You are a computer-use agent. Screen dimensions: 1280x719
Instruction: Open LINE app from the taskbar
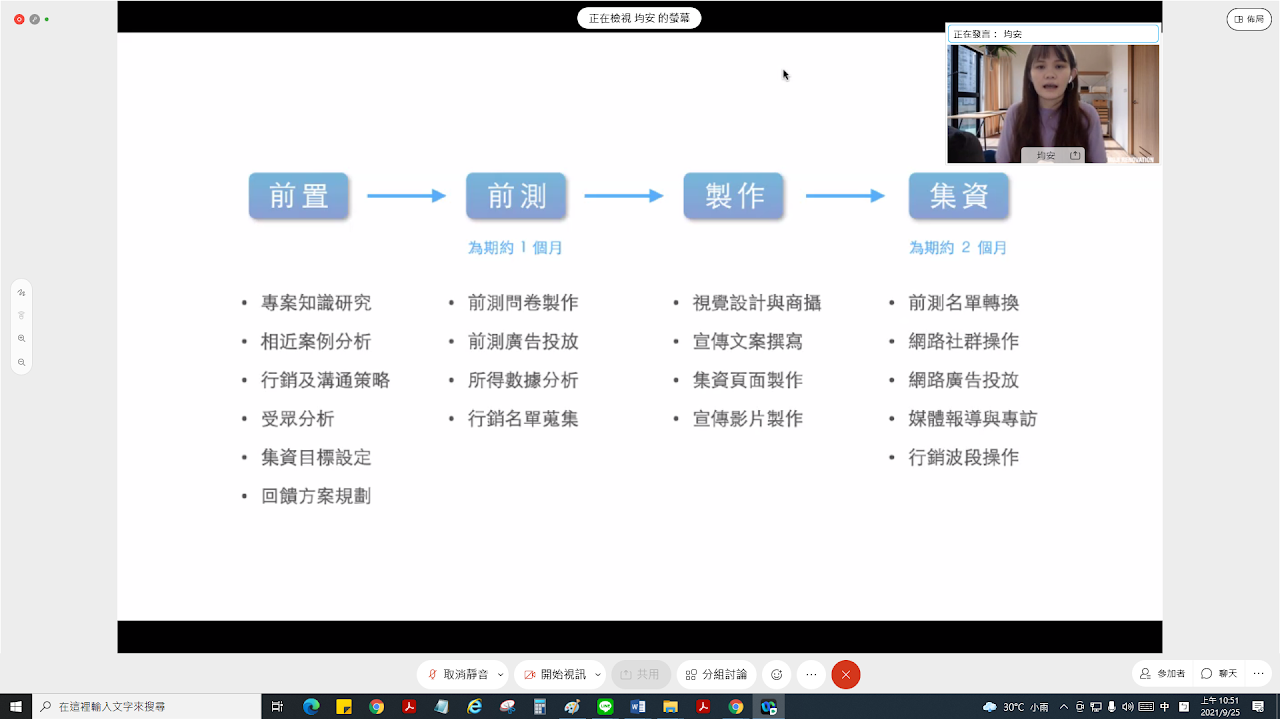click(605, 707)
